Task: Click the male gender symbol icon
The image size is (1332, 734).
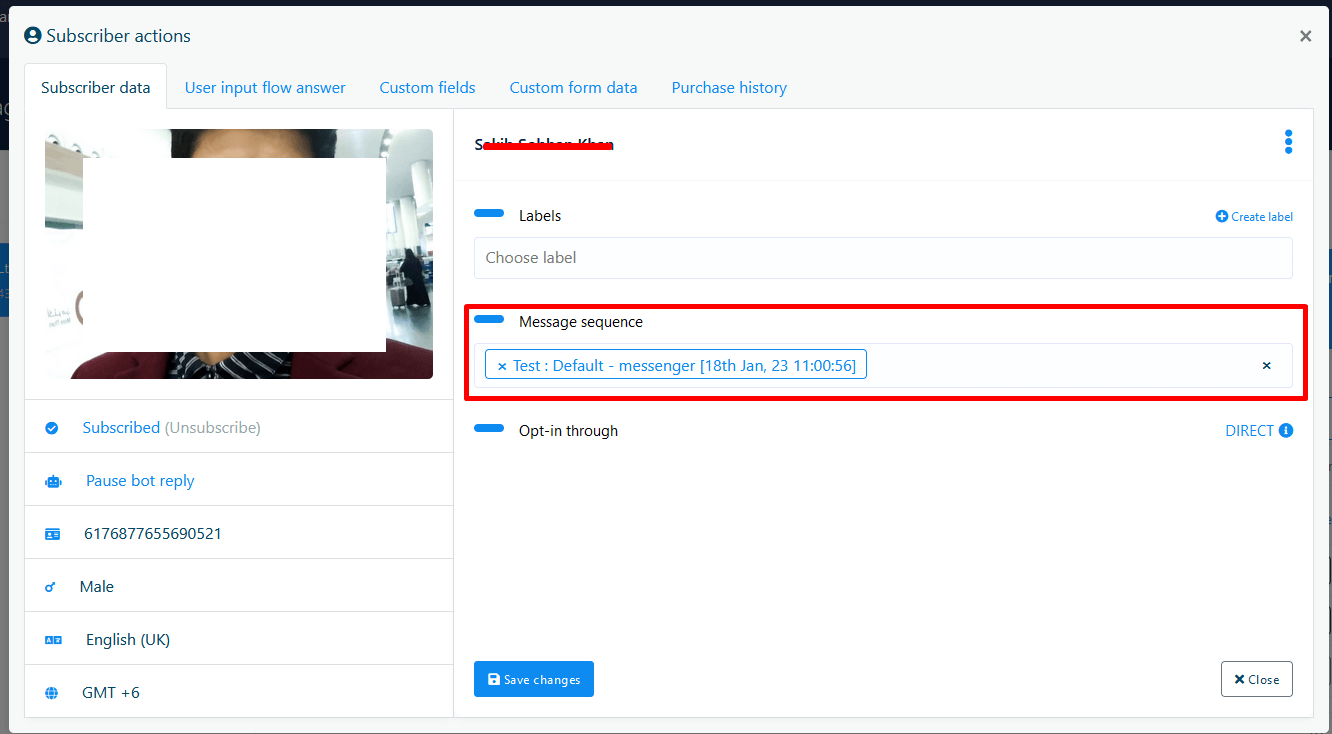Action: (x=51, y=587)
